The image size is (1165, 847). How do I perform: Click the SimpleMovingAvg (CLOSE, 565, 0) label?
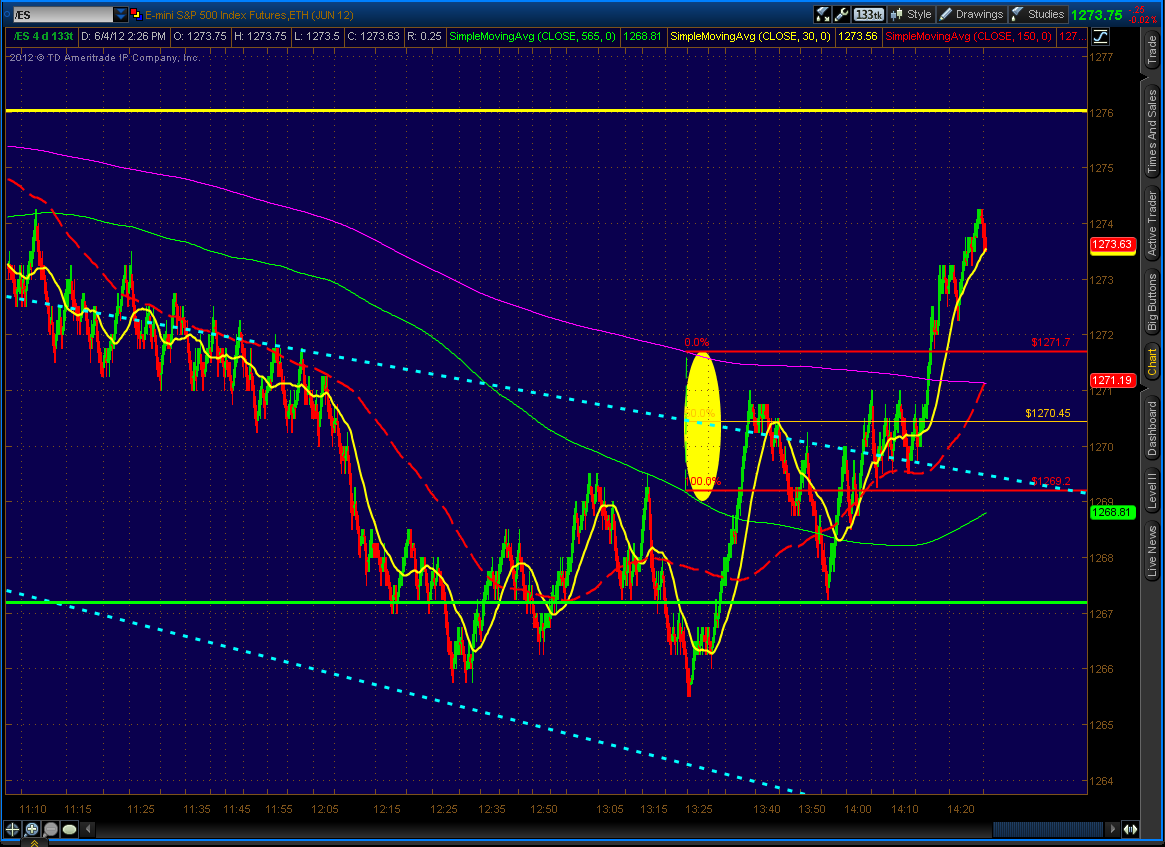point(532,36)
